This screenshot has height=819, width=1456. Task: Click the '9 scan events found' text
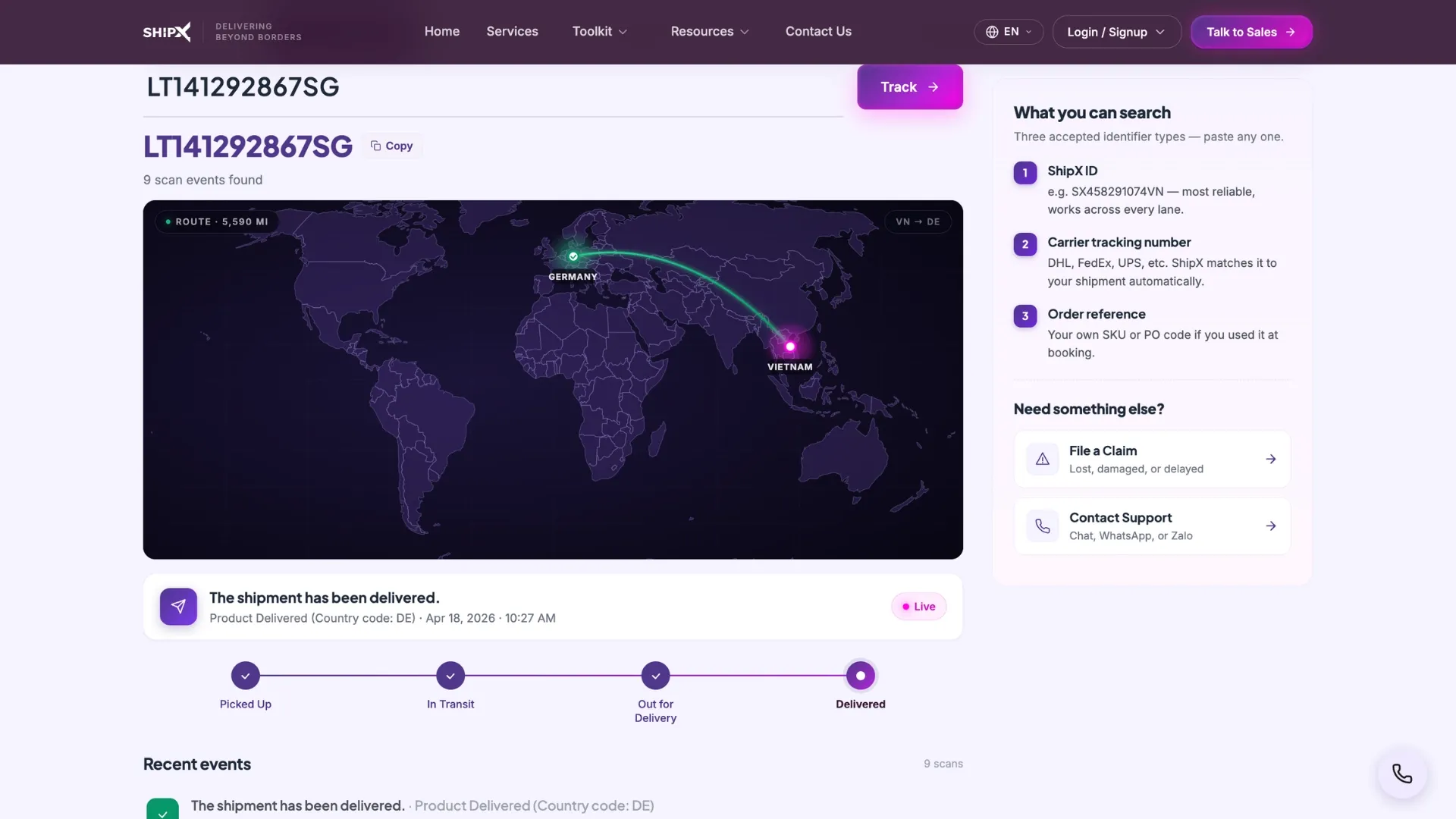(202, 180)
